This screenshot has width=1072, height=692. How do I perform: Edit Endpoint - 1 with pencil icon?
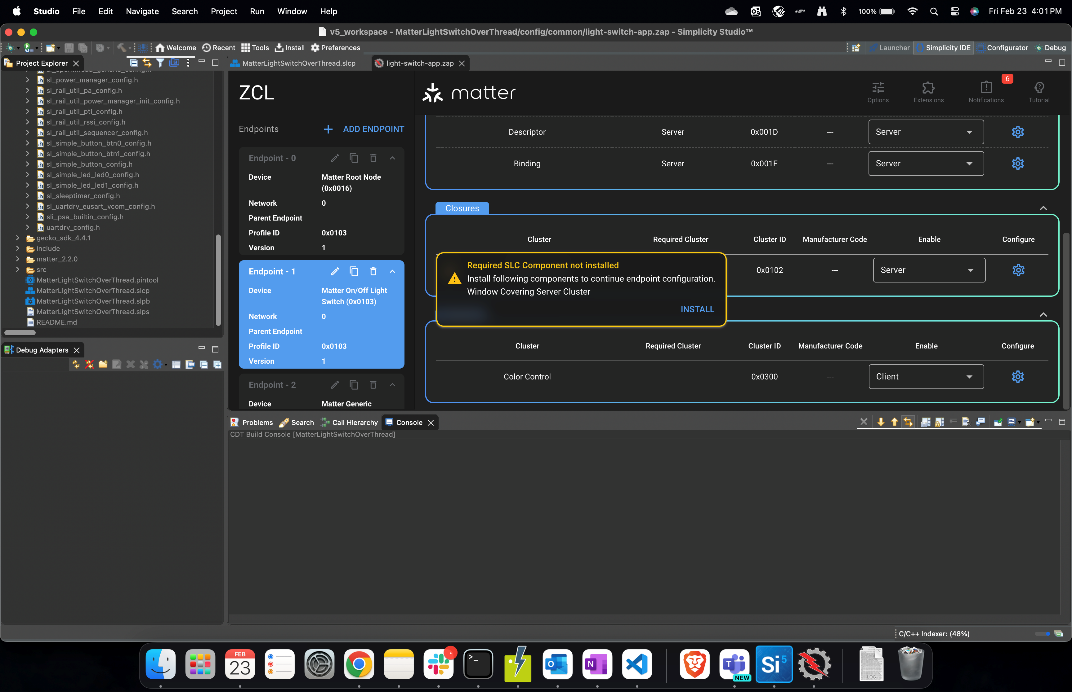pyautogui.click(x=335, y=271)
